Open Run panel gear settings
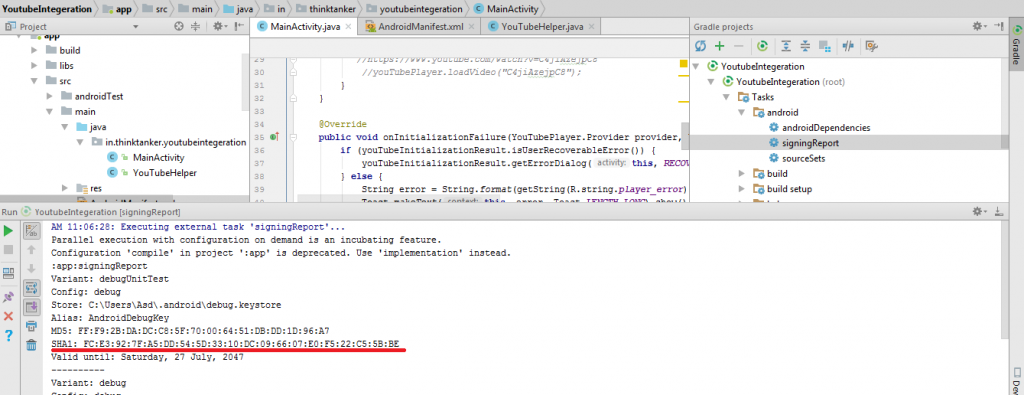This screenshot has width=1024, height=395. pos(978,212)
